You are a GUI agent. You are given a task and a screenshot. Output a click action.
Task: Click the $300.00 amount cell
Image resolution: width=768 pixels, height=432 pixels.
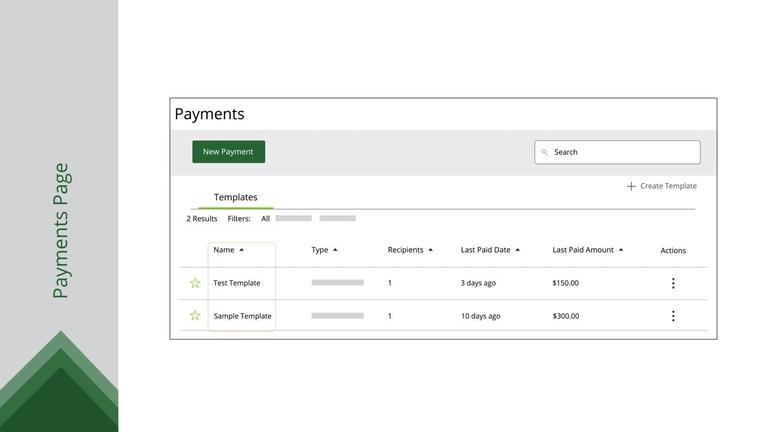click(566, 316)
